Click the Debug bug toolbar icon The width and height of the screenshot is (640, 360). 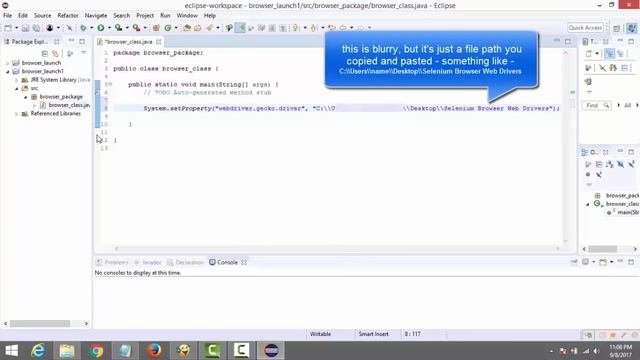pyautogui.click(x=83, y=28)
